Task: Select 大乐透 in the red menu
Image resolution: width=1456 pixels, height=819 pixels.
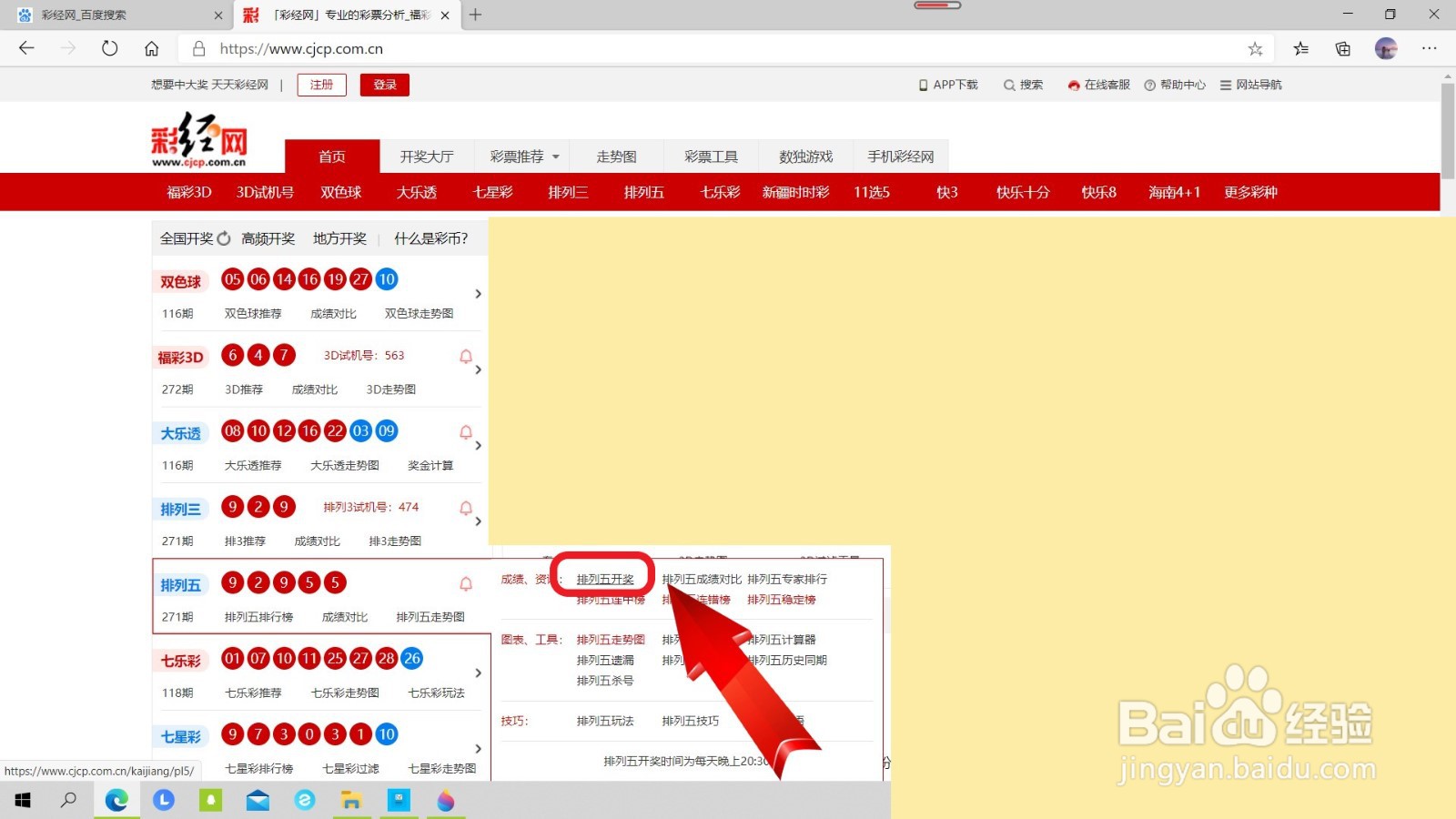Action: point(417,192)
